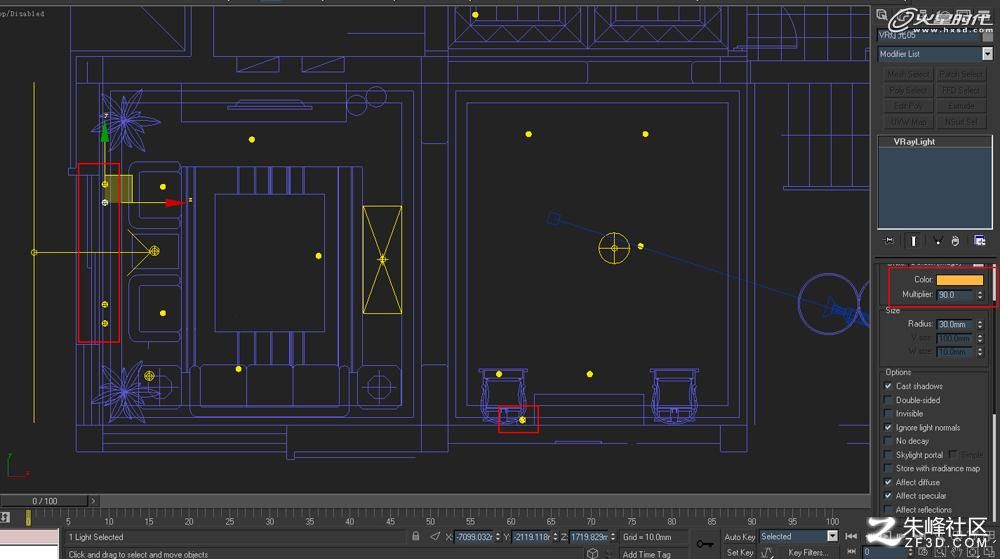Image resolution: width=1000 pixels, height=559 pixels.
Task: Click the Grid = 10.0mm status text
Action: [x=647, y=537]
